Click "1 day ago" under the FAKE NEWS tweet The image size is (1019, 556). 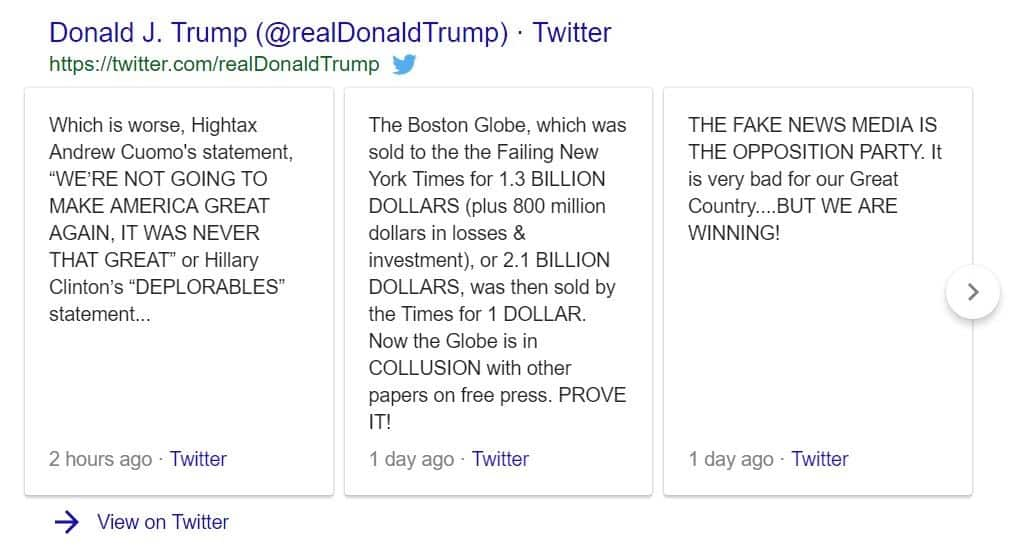point(731,459)
